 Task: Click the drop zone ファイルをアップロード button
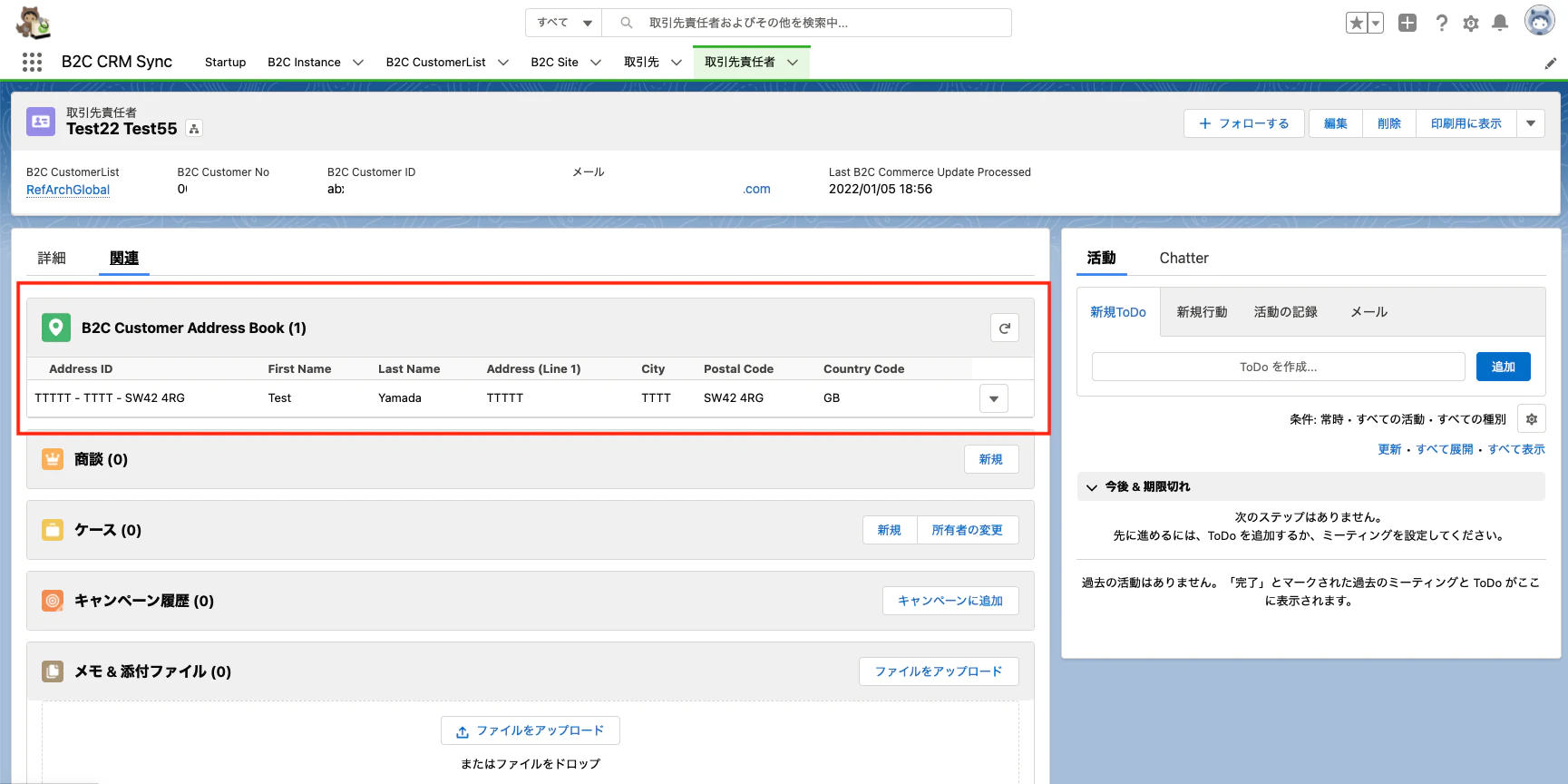pyautogui.click(x=530, y=730)
